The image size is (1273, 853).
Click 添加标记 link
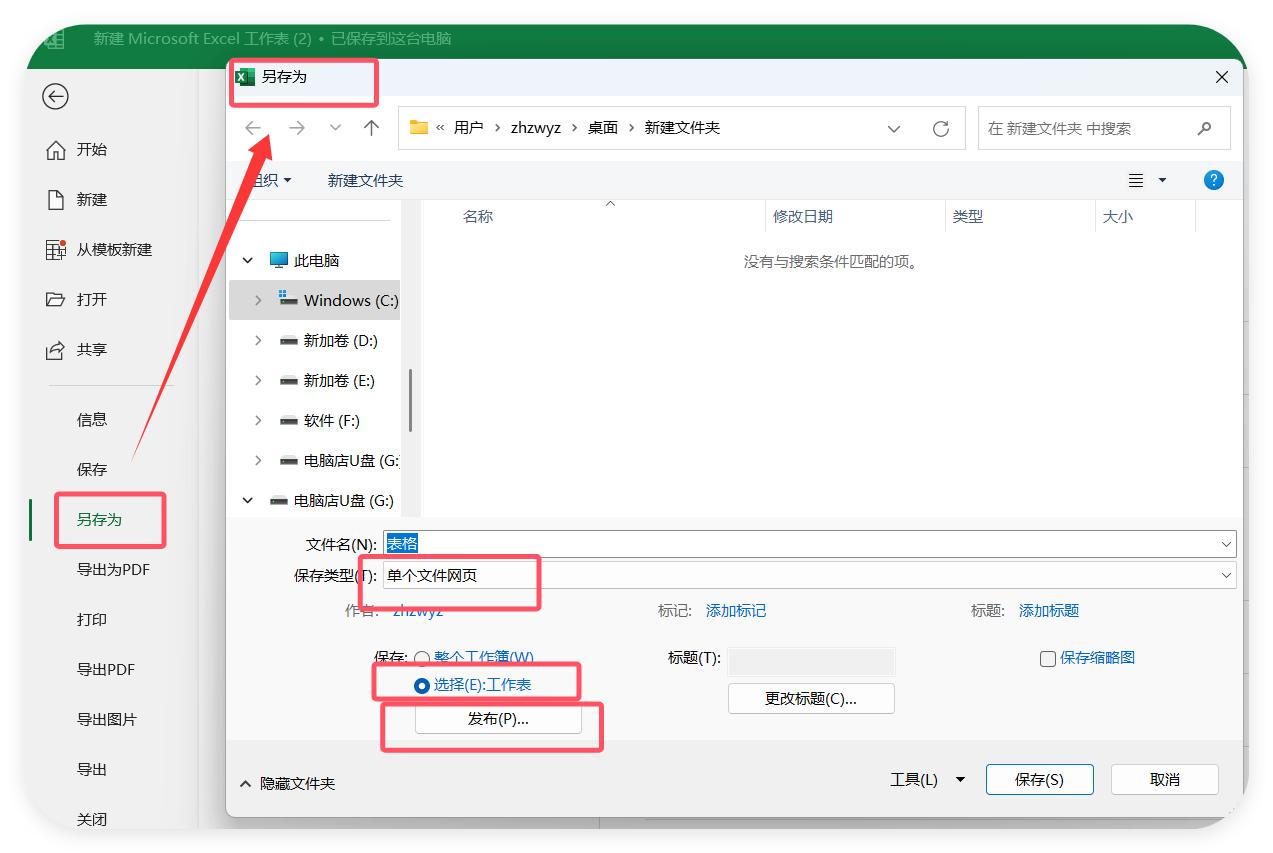pyautogui.click(x=736, y=611)
